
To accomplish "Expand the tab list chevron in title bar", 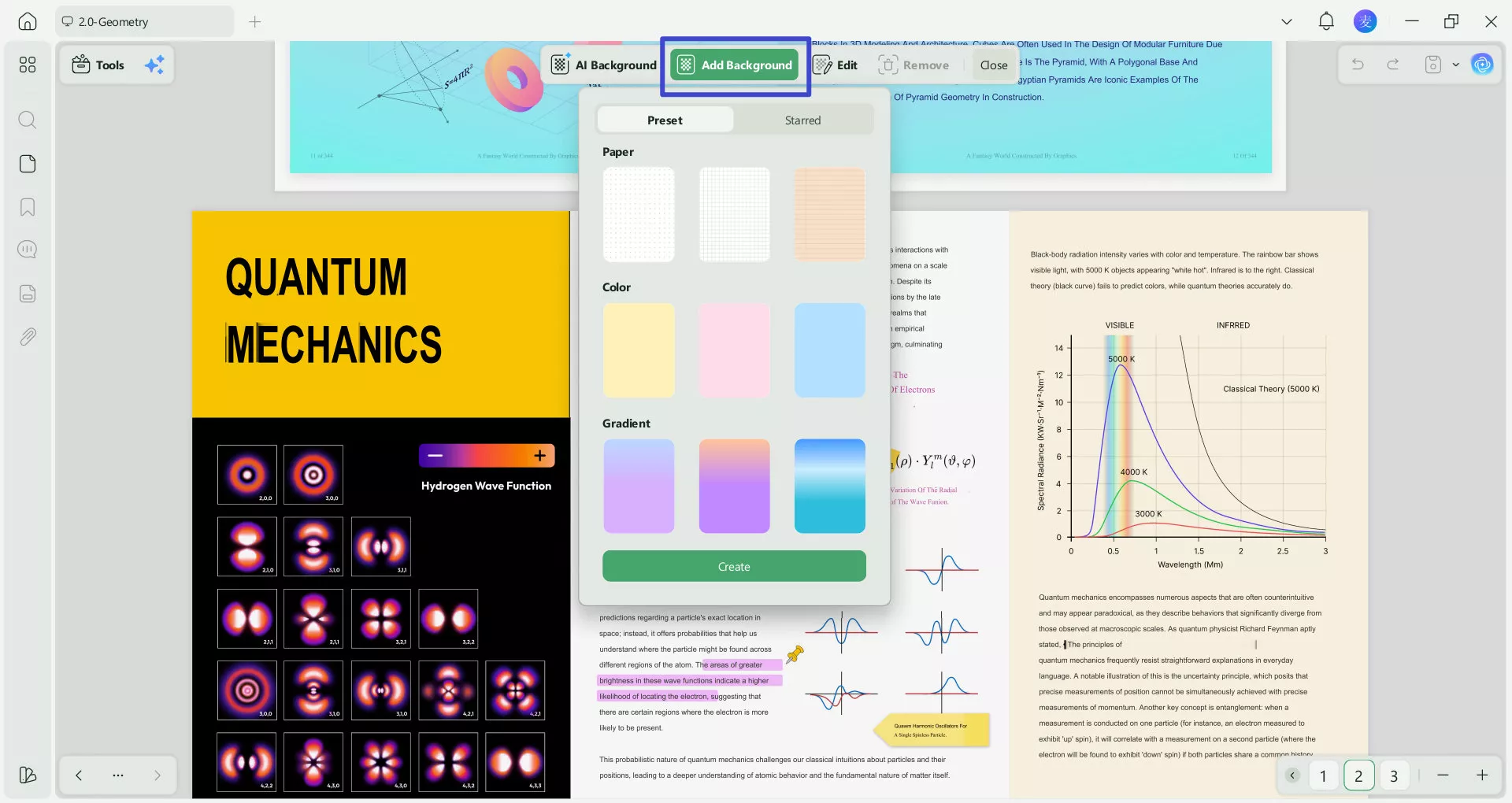I will pyautogui.click(x=1287, y=22).
